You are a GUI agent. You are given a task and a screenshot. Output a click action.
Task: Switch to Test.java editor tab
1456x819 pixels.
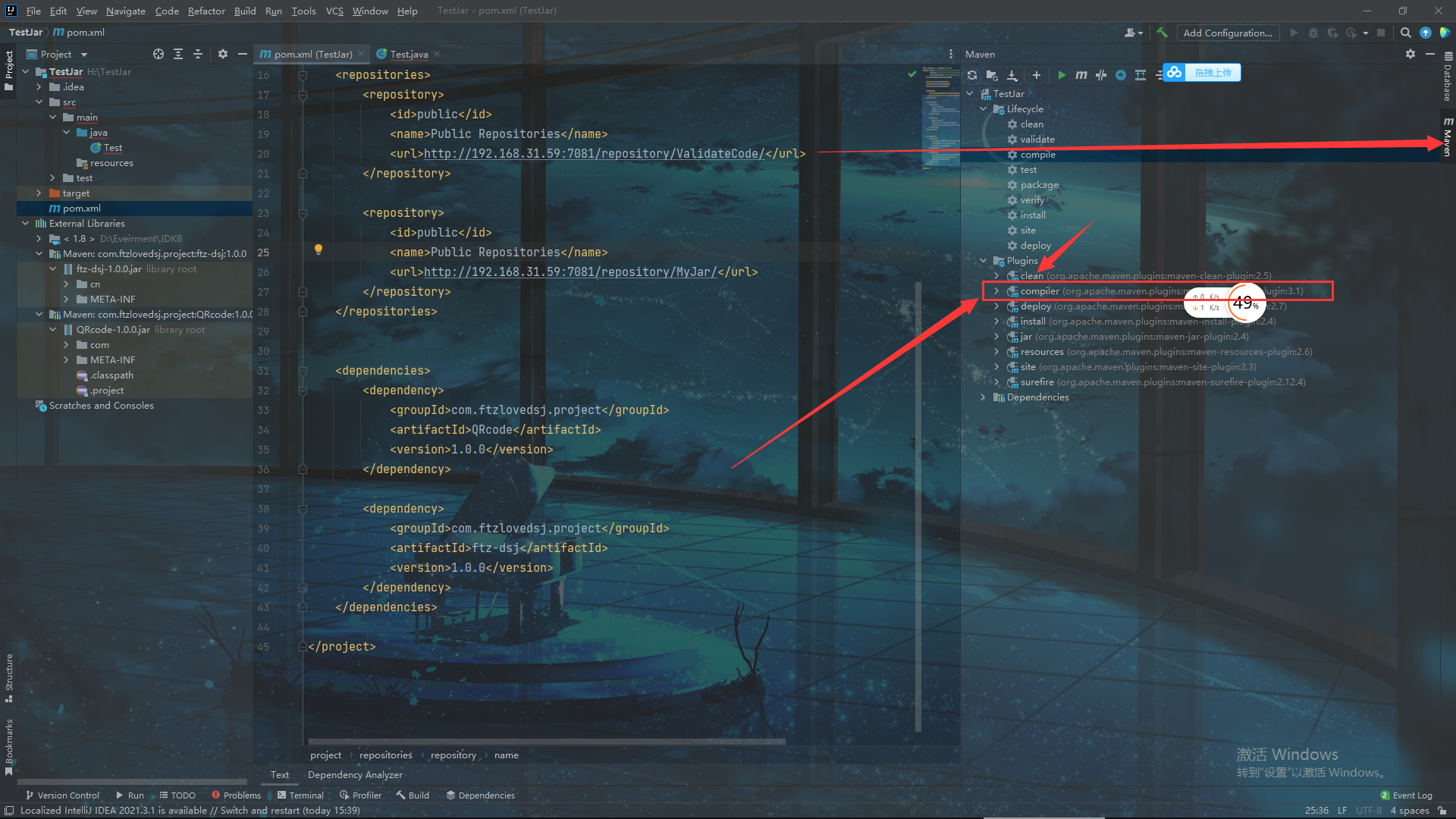[x=408, y=54]
